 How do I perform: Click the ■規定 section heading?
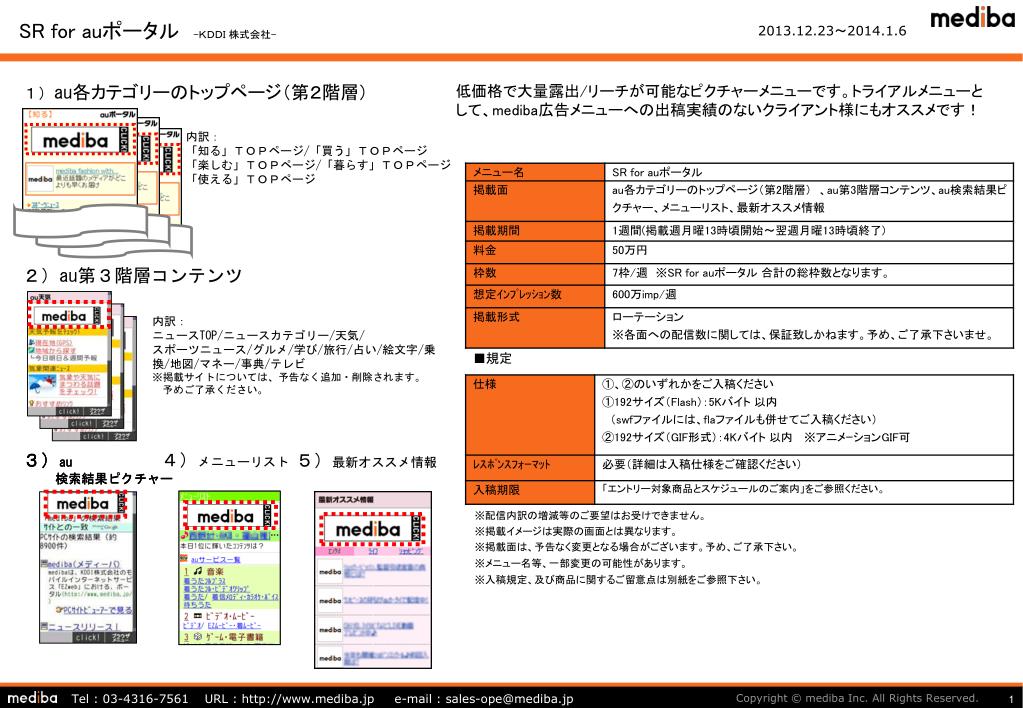pyautogui.click(x=493, y=358)
